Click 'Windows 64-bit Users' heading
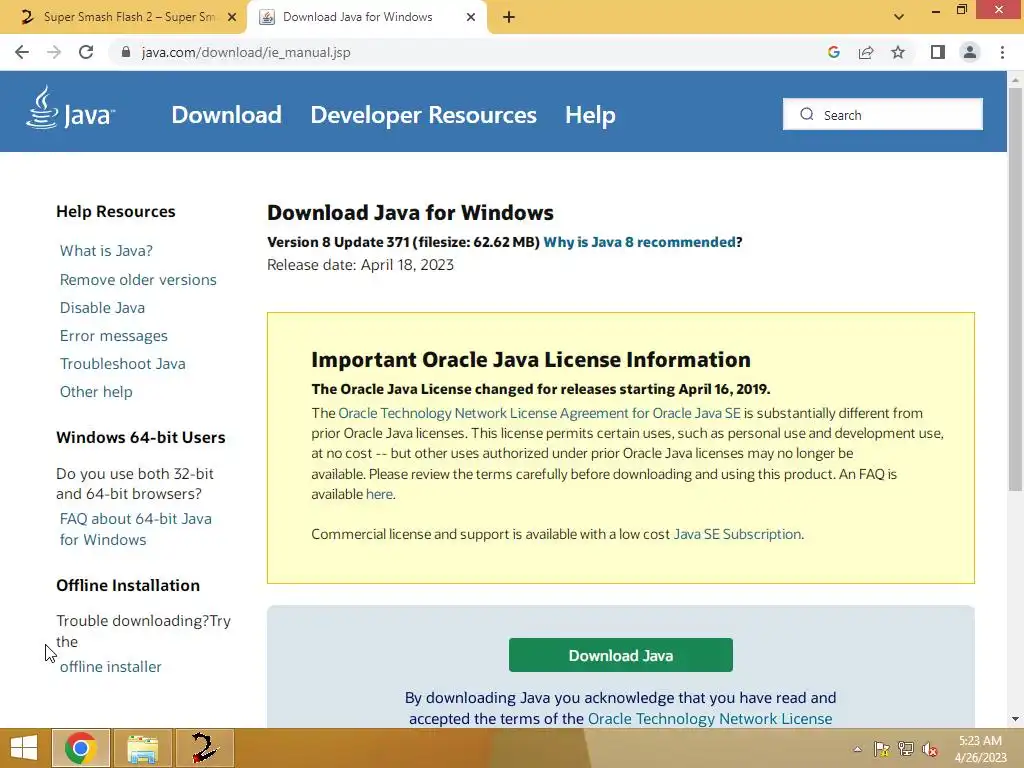The image size is (1024, 768). 140,438
